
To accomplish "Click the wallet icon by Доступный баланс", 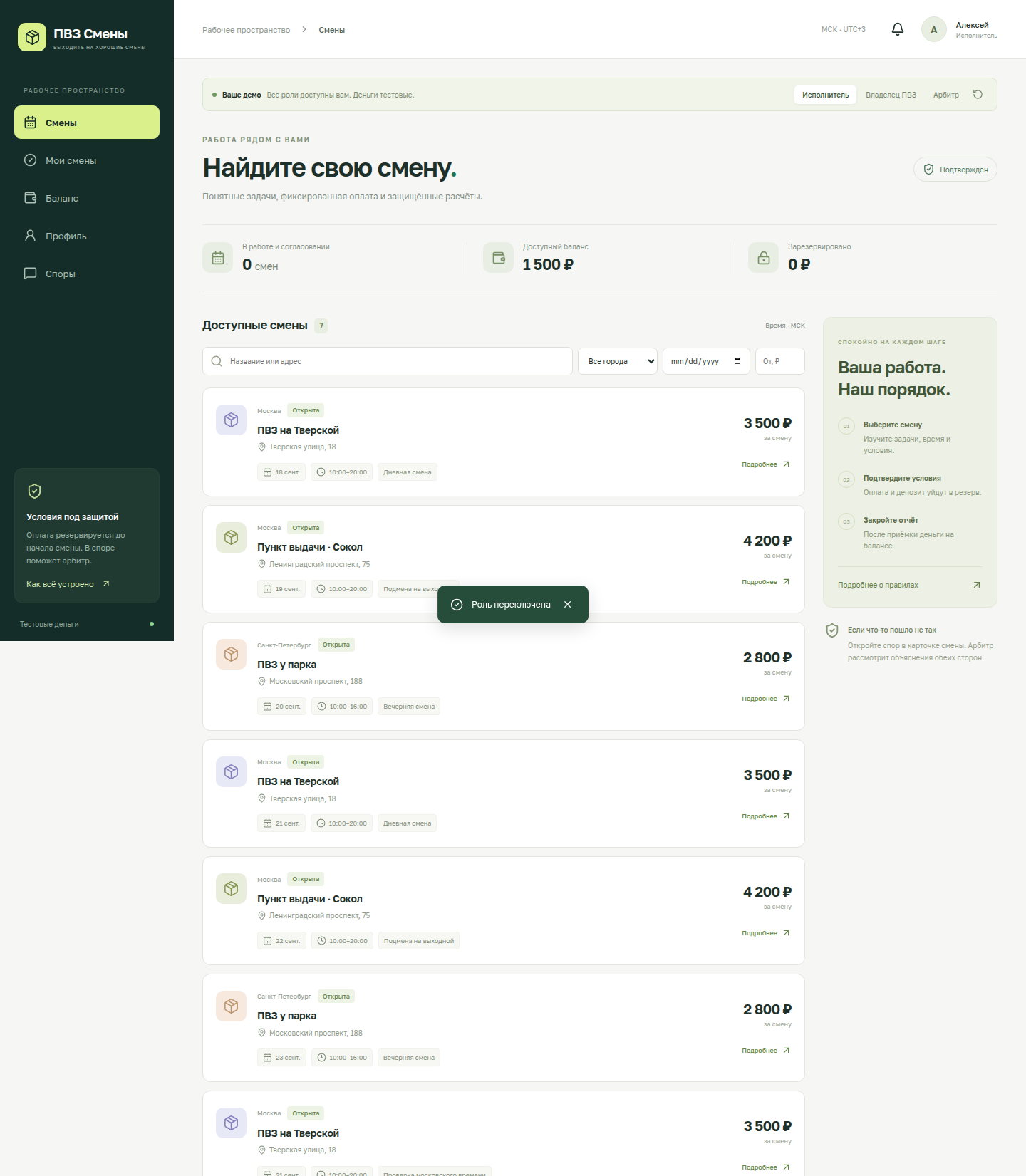I will click(498, 258).
